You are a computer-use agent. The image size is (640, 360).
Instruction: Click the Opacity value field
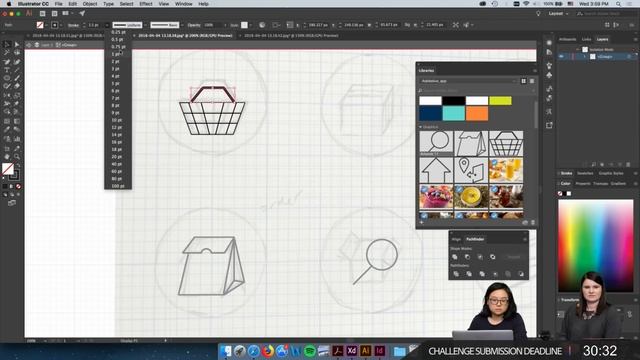[213, 25]
